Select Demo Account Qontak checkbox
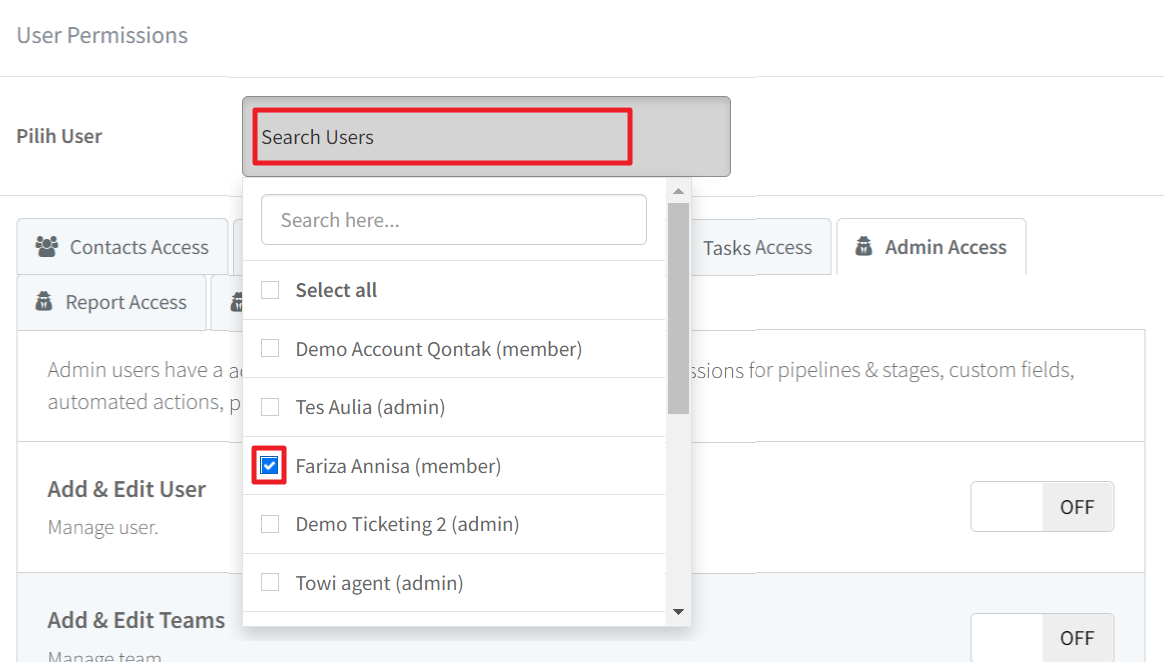The image size is (1164, 662). tap(270, 349)
